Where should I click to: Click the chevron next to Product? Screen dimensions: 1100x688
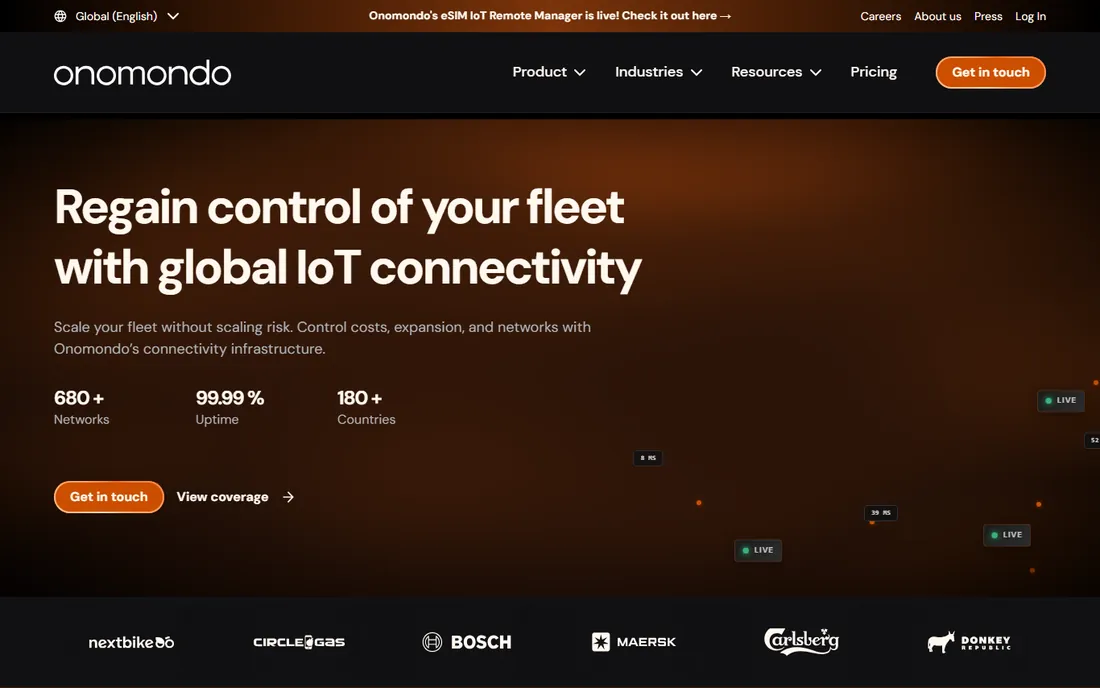(x=579, y=72)
